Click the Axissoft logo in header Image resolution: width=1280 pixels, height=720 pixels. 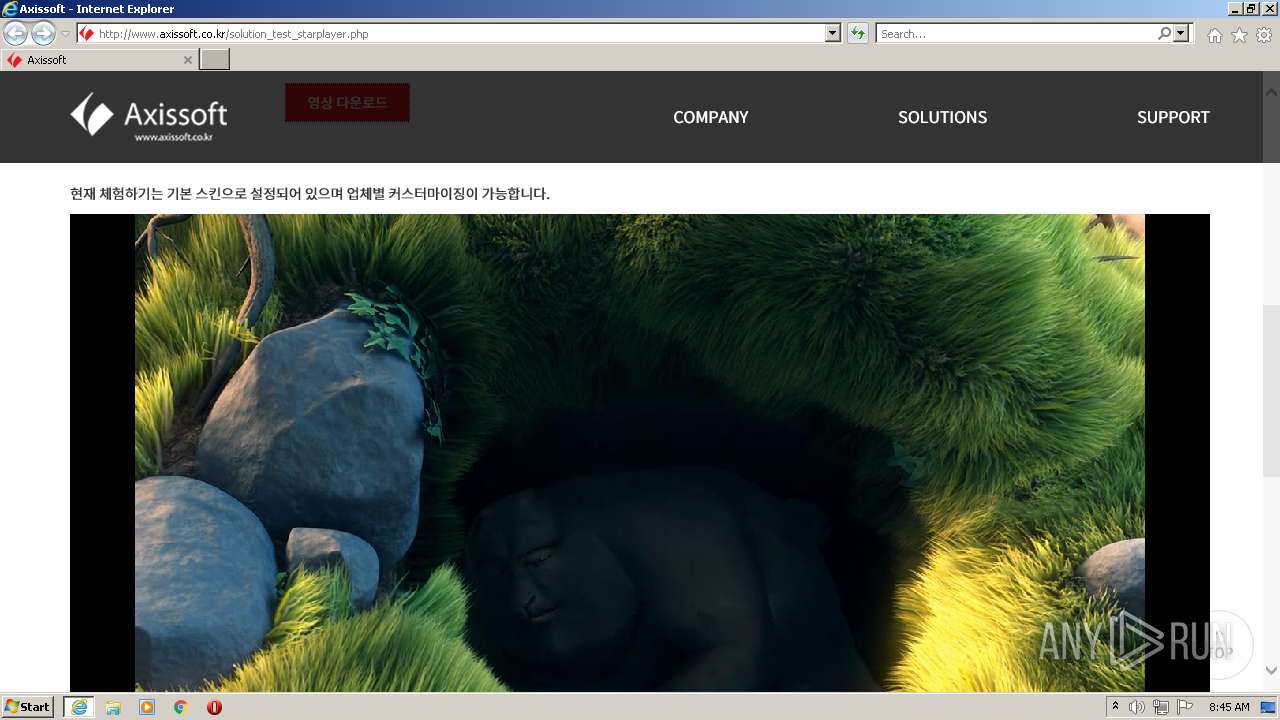click(148, 117)
